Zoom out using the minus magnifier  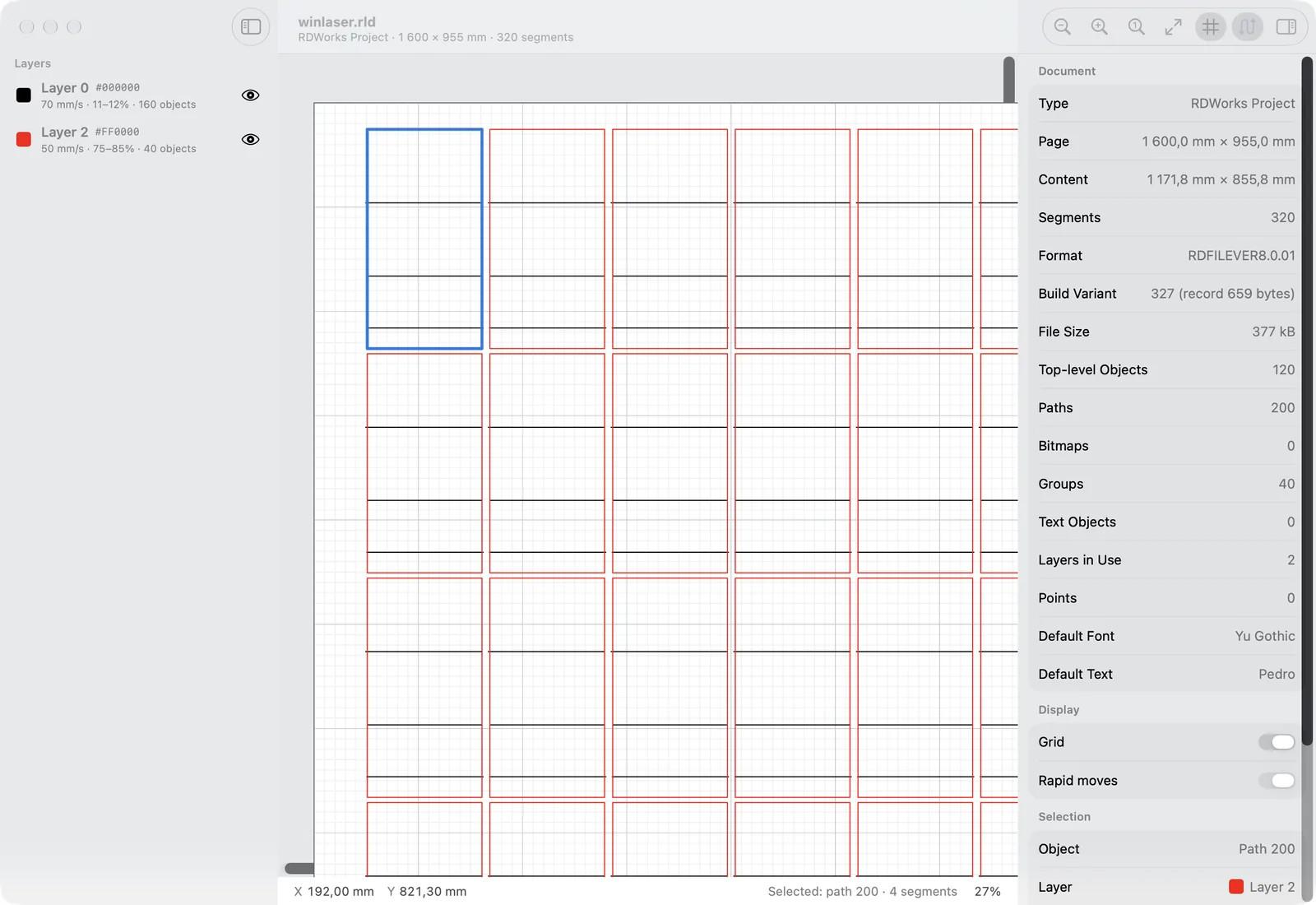point(1062,27)
